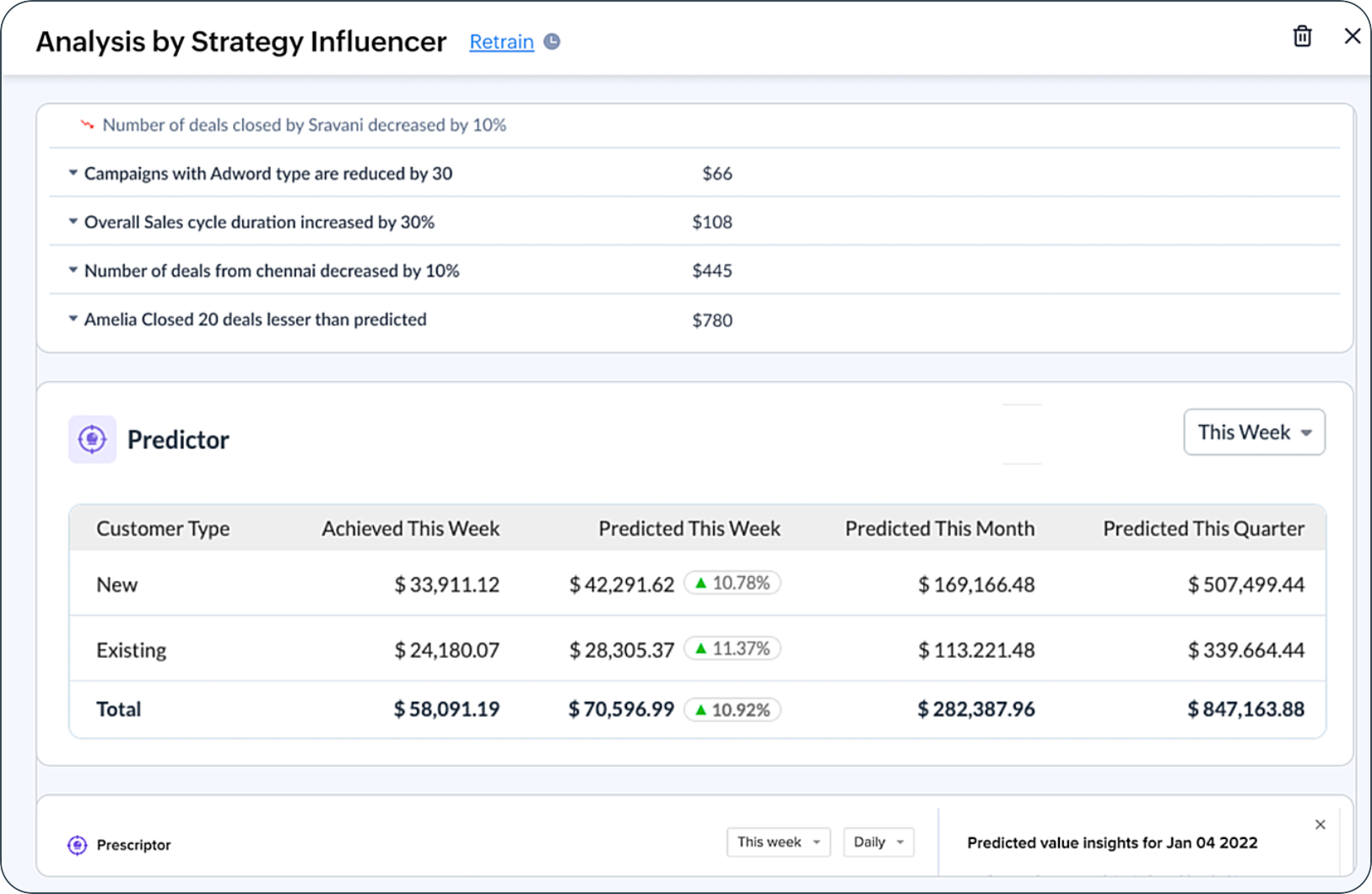Open the Daily frequency dropdown

(x=878, y=842)
